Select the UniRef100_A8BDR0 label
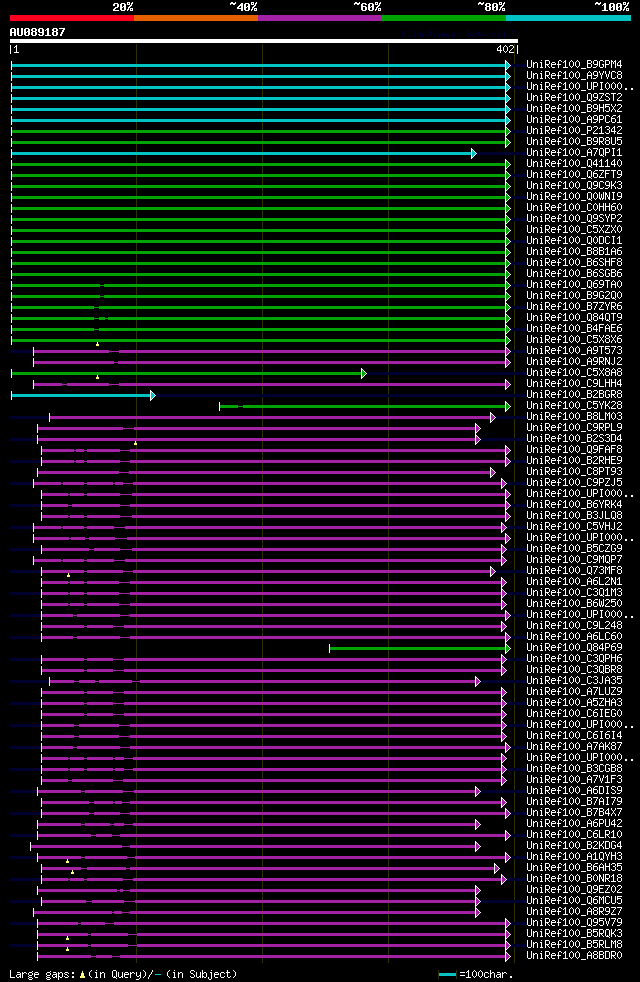640x982 pixels. coord(574,955)
